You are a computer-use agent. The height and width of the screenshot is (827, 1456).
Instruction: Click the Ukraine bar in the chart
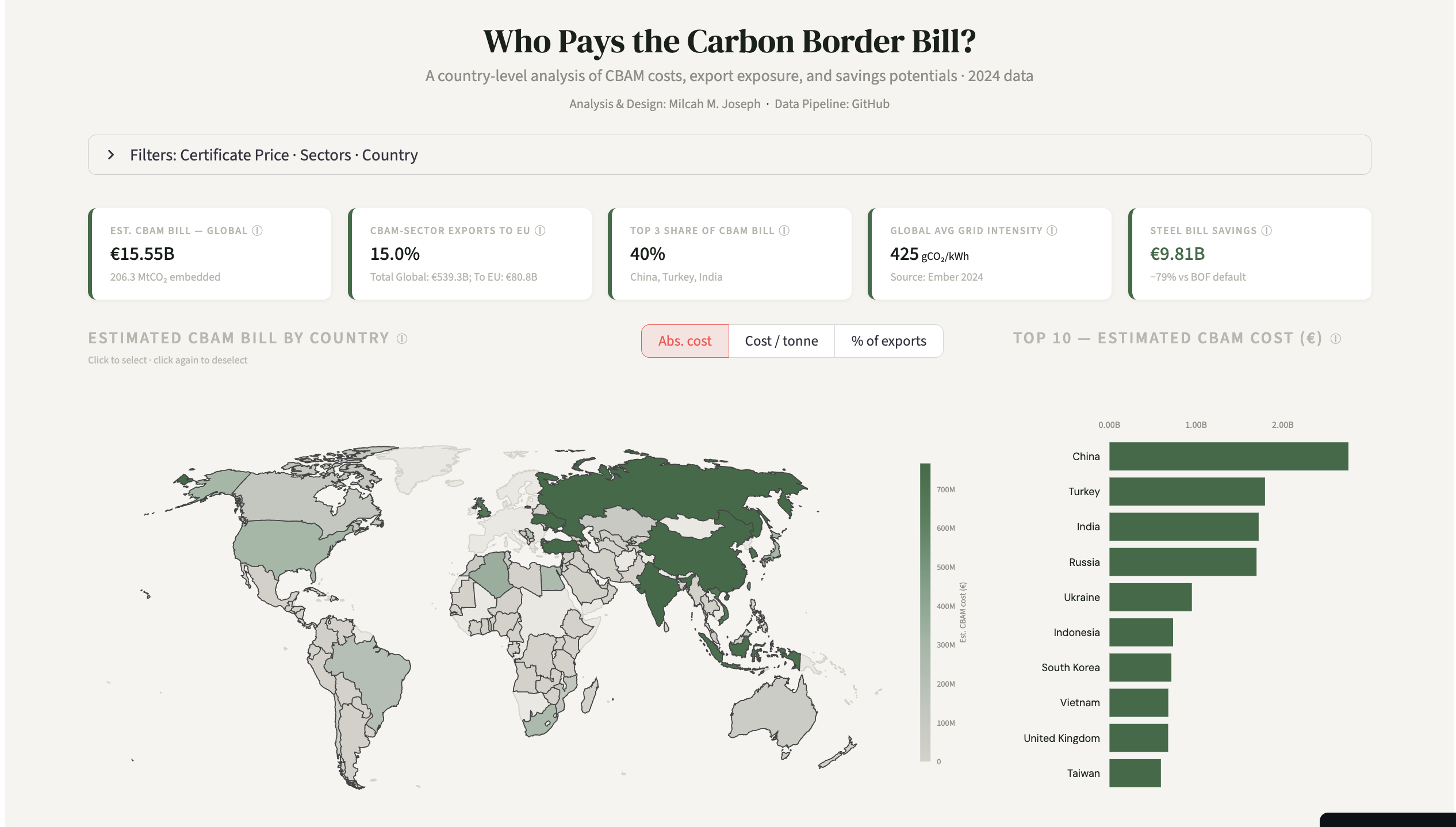point(1150,597)
